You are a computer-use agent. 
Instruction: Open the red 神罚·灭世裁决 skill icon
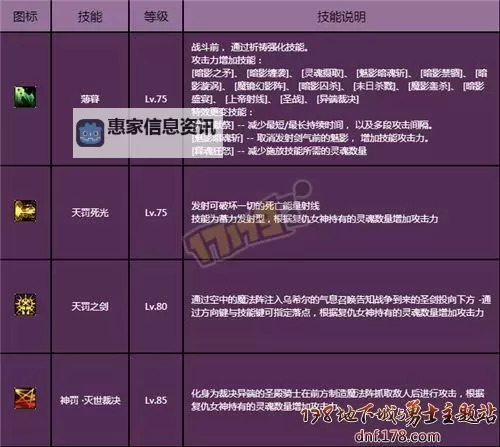25,398
